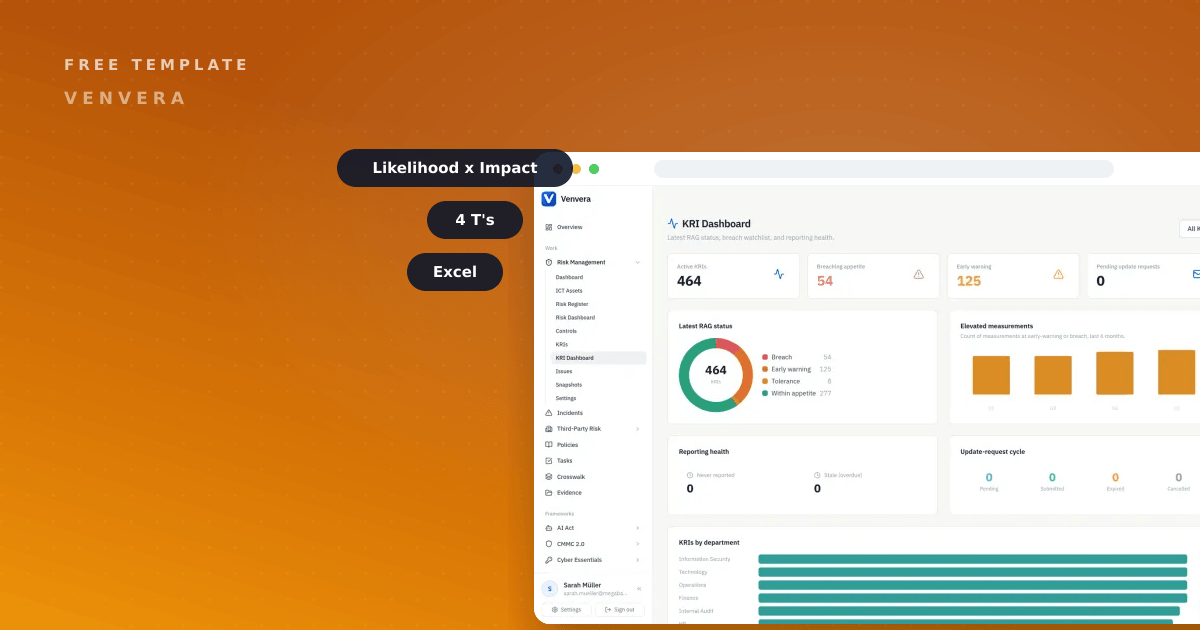Select Risk Register in sidebar
The width and height of the screenshot is (1200, 630).
point(572,304)
